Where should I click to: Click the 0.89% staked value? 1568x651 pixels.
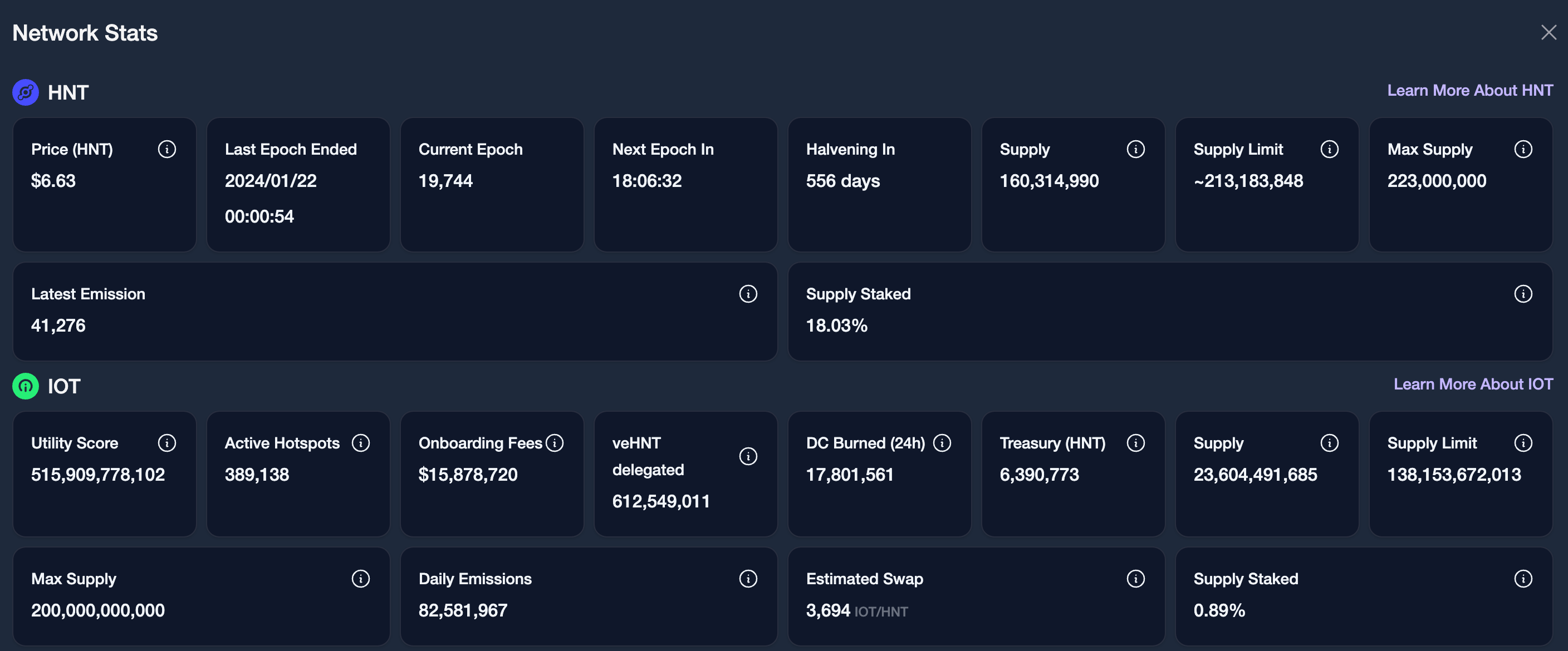pos(1219,610)
